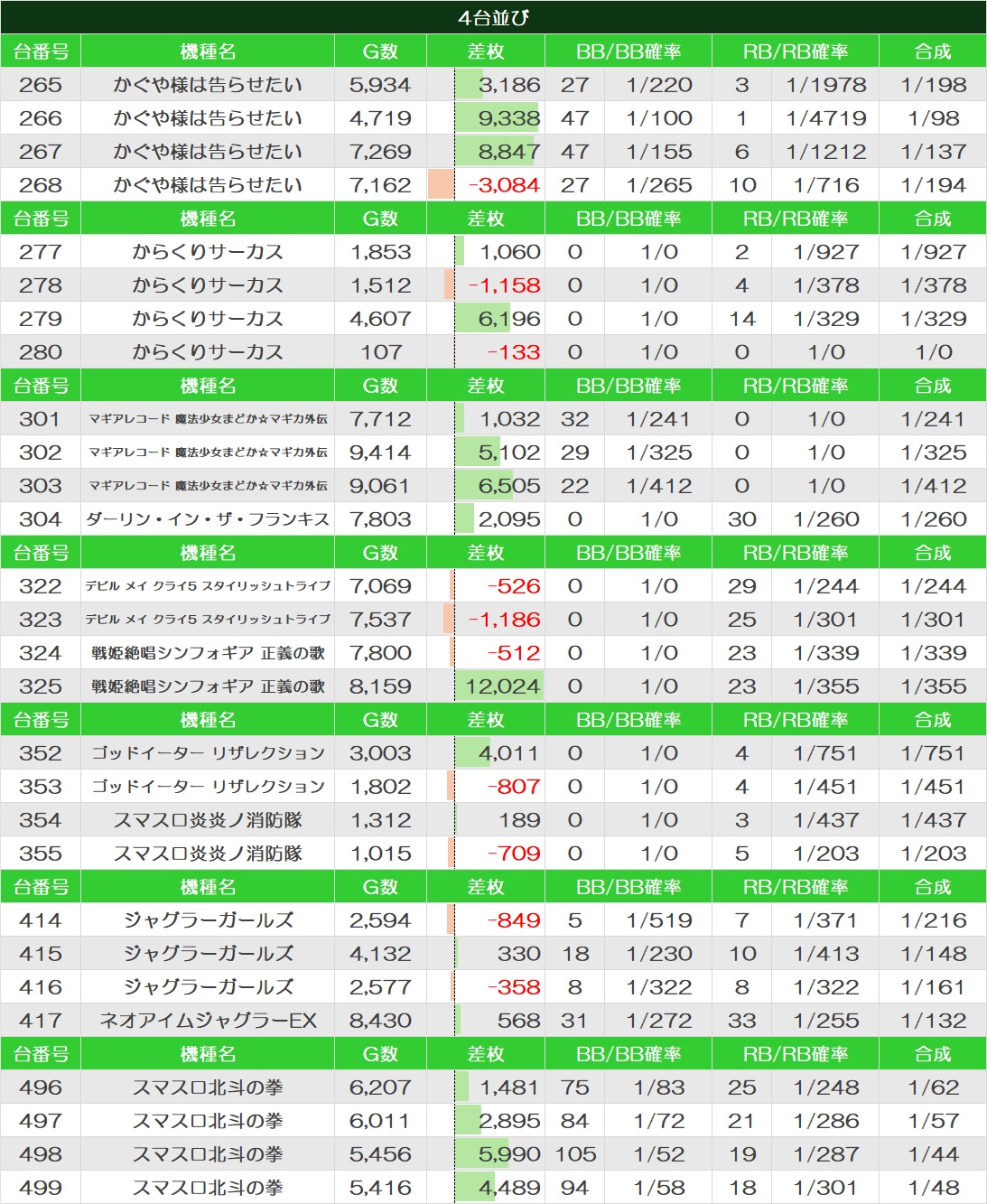Image resolution: width=987 pixels, height=1204 pixels.
Task: Select machine number 301
Action: click(x=41, y=419)
